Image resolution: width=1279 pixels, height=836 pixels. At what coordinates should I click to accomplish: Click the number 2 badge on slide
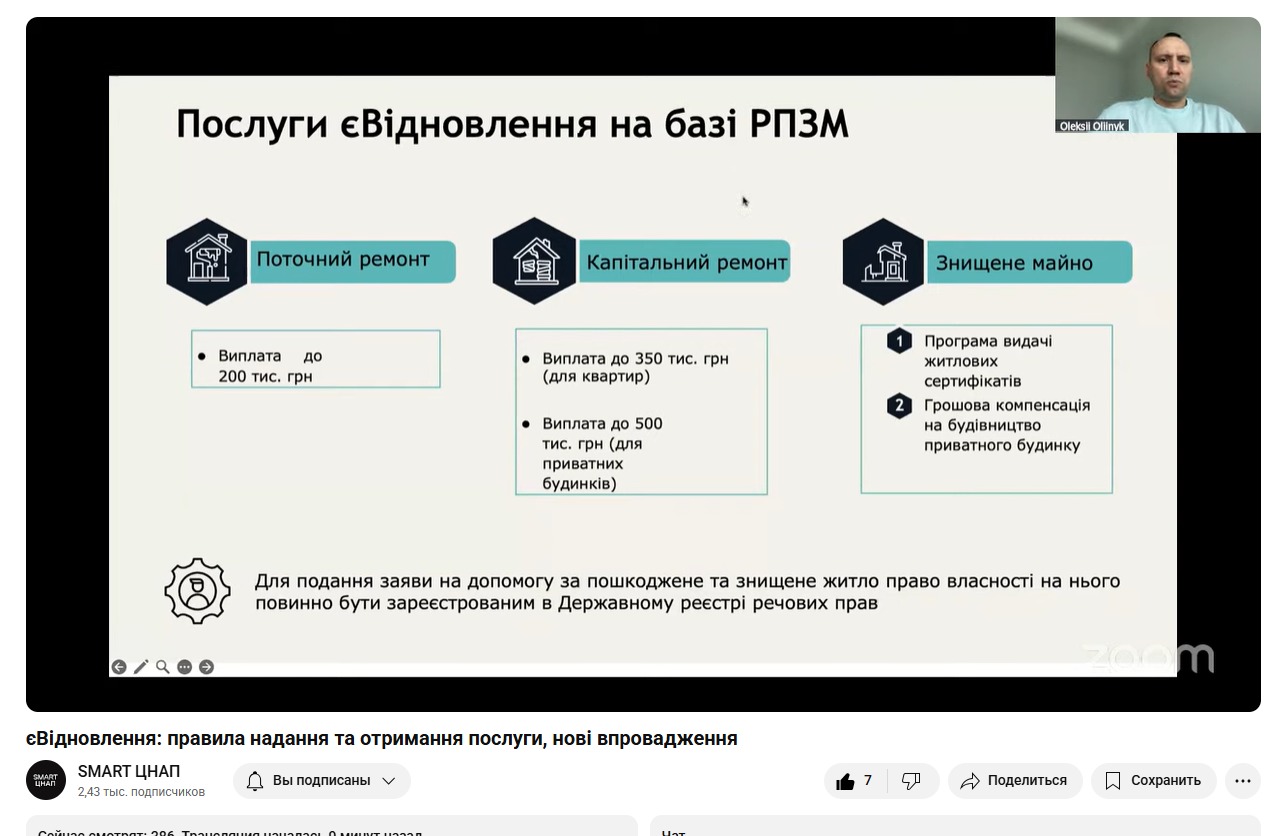point(899,406)
